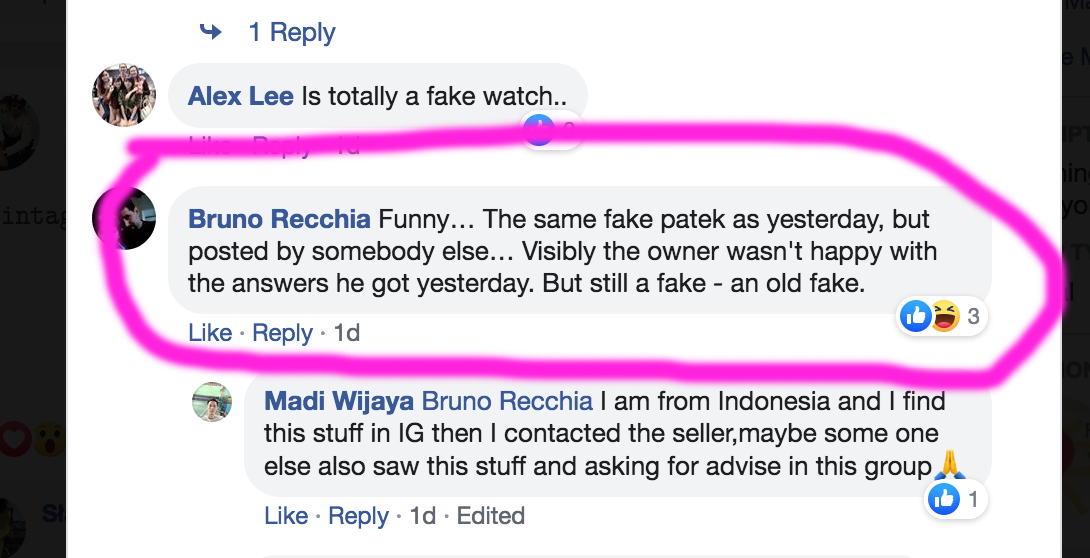Screen dimensions: 1090x558
Task: Expand the "1 Reply" thread
Action: (291, 32)
